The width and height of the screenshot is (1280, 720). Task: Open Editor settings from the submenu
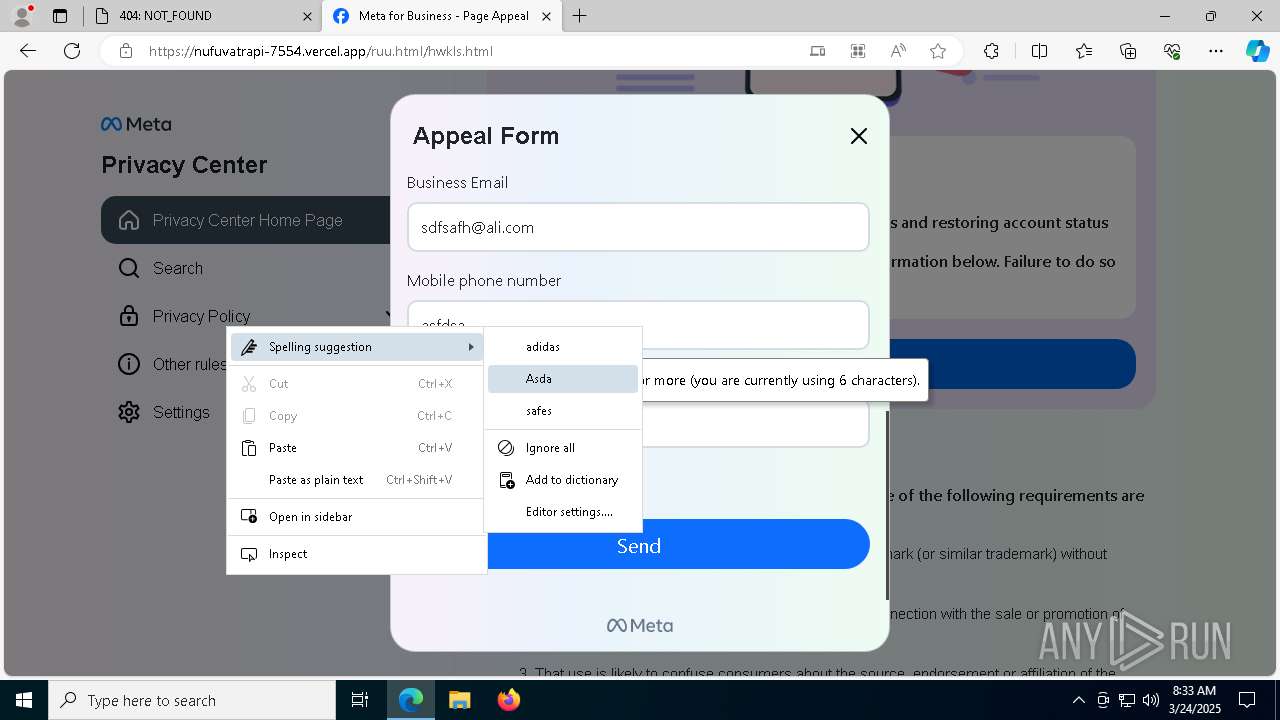pyautogui.click(x=562, y=512)
